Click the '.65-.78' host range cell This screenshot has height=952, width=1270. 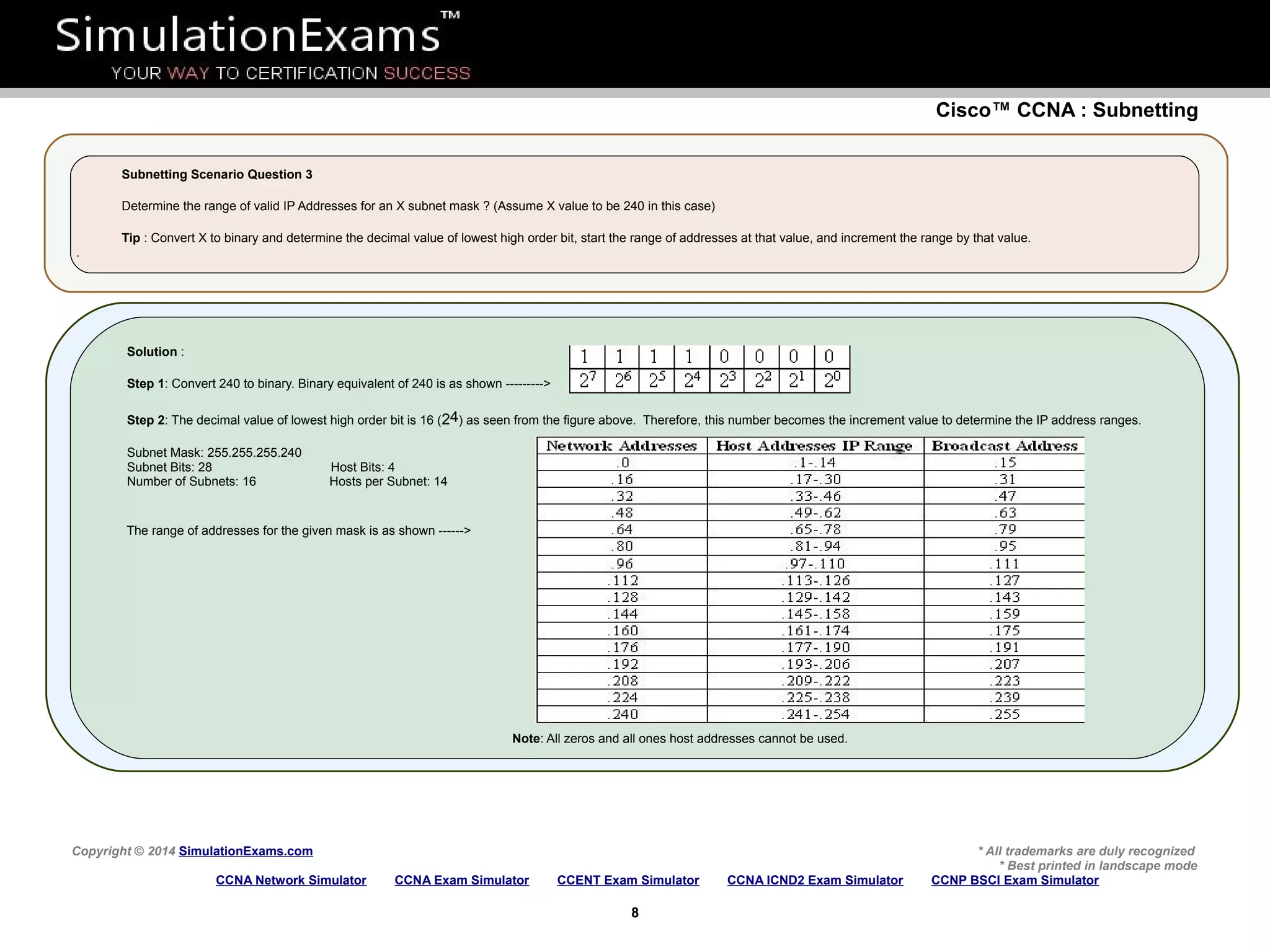point(815,529)
